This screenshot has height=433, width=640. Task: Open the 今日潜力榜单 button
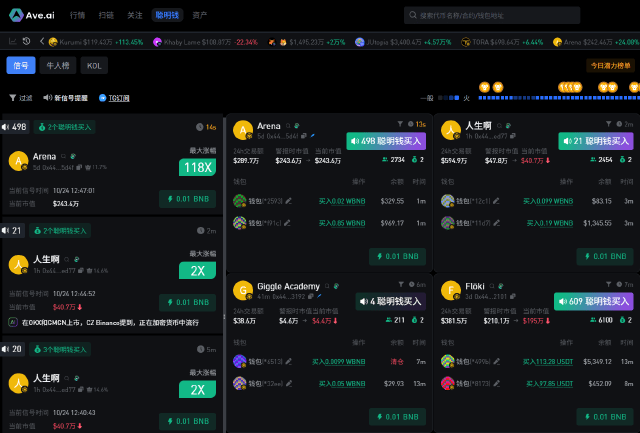pyautogui.click(x=610, y=65)
